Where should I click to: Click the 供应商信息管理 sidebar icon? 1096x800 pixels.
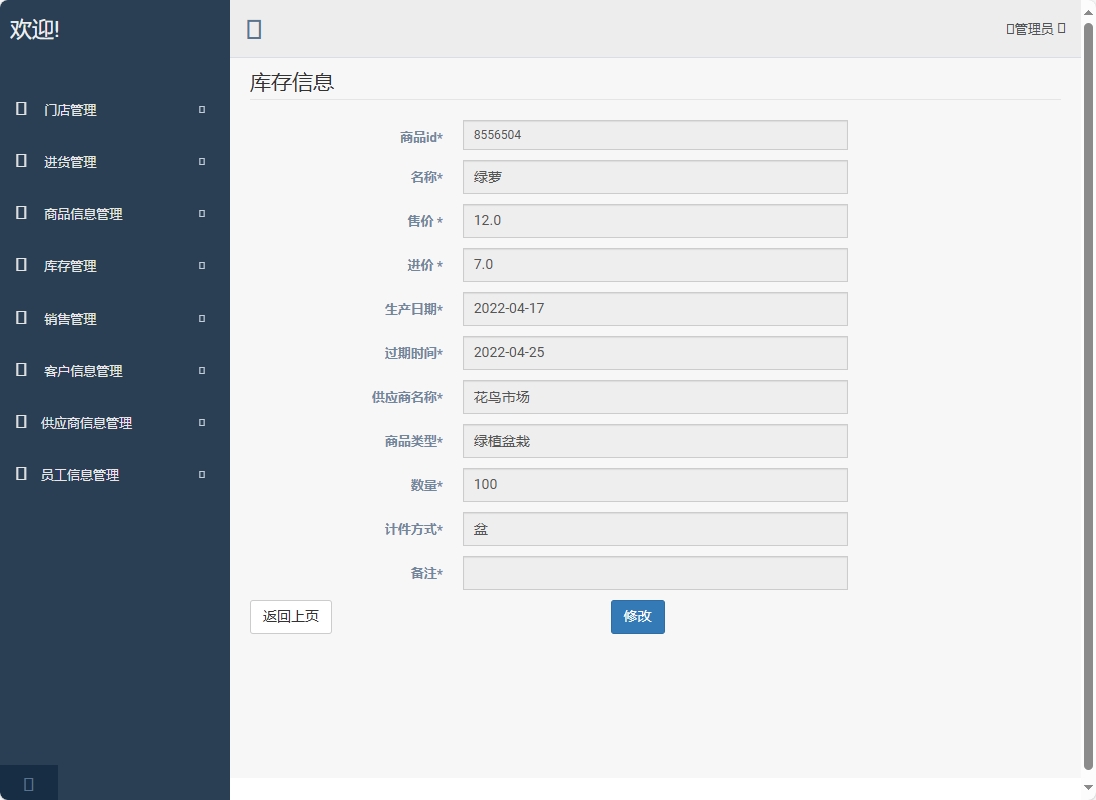click(x=20, y=422)
